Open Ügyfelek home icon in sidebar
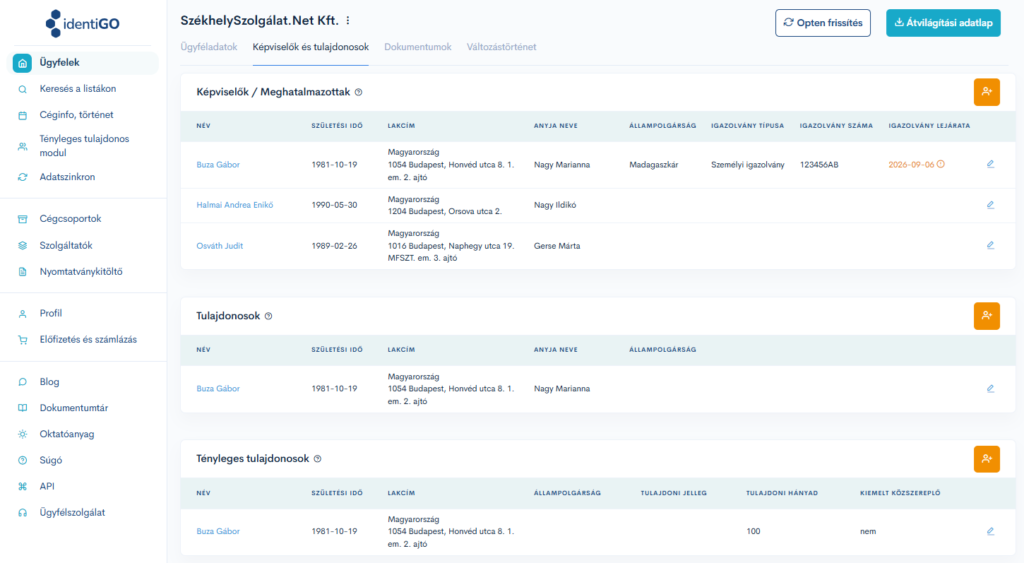Screen dimensions: 1024x563 (x=22, y=63)
